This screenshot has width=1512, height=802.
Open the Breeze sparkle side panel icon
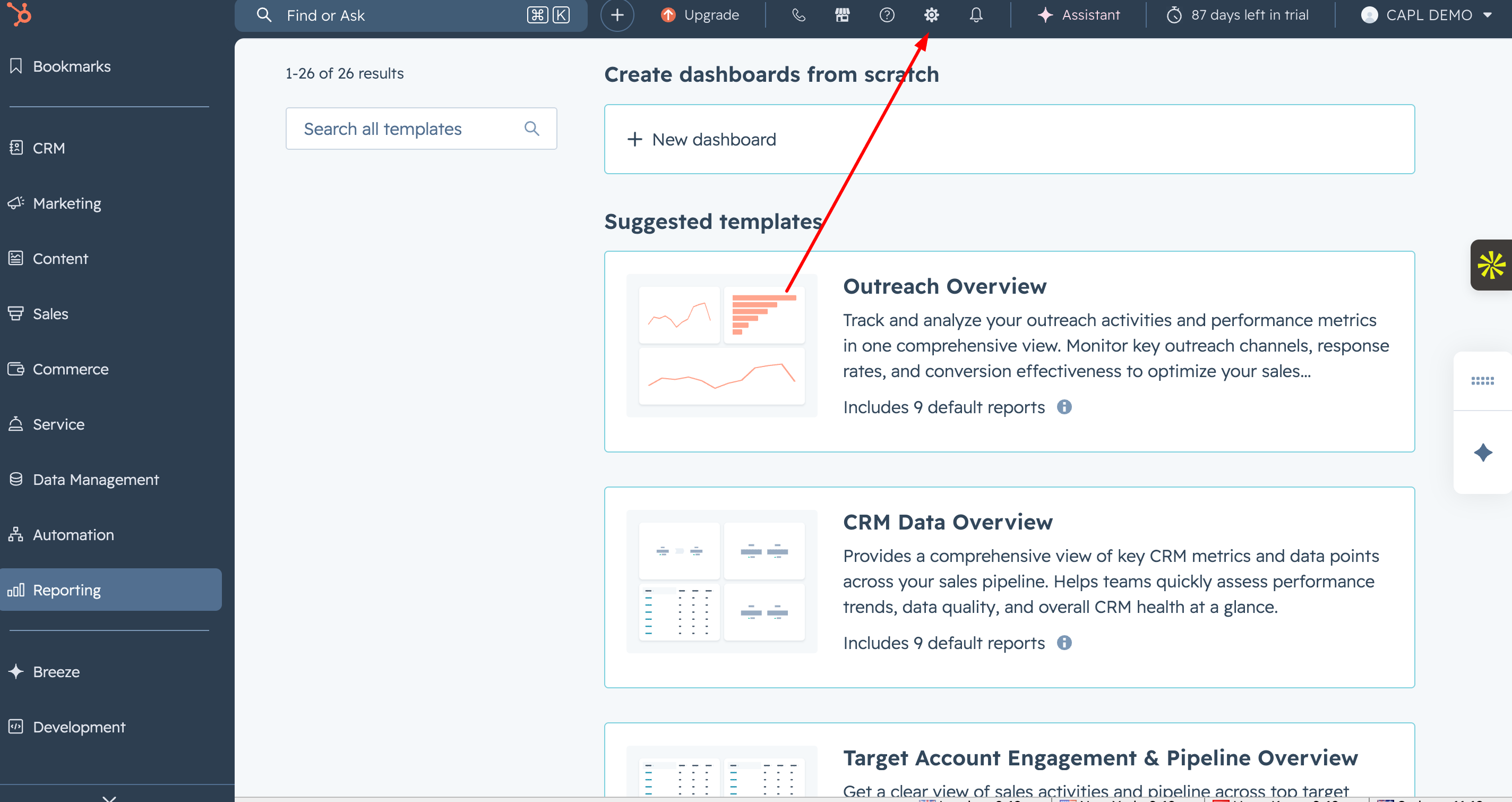tap(1483, 453)
